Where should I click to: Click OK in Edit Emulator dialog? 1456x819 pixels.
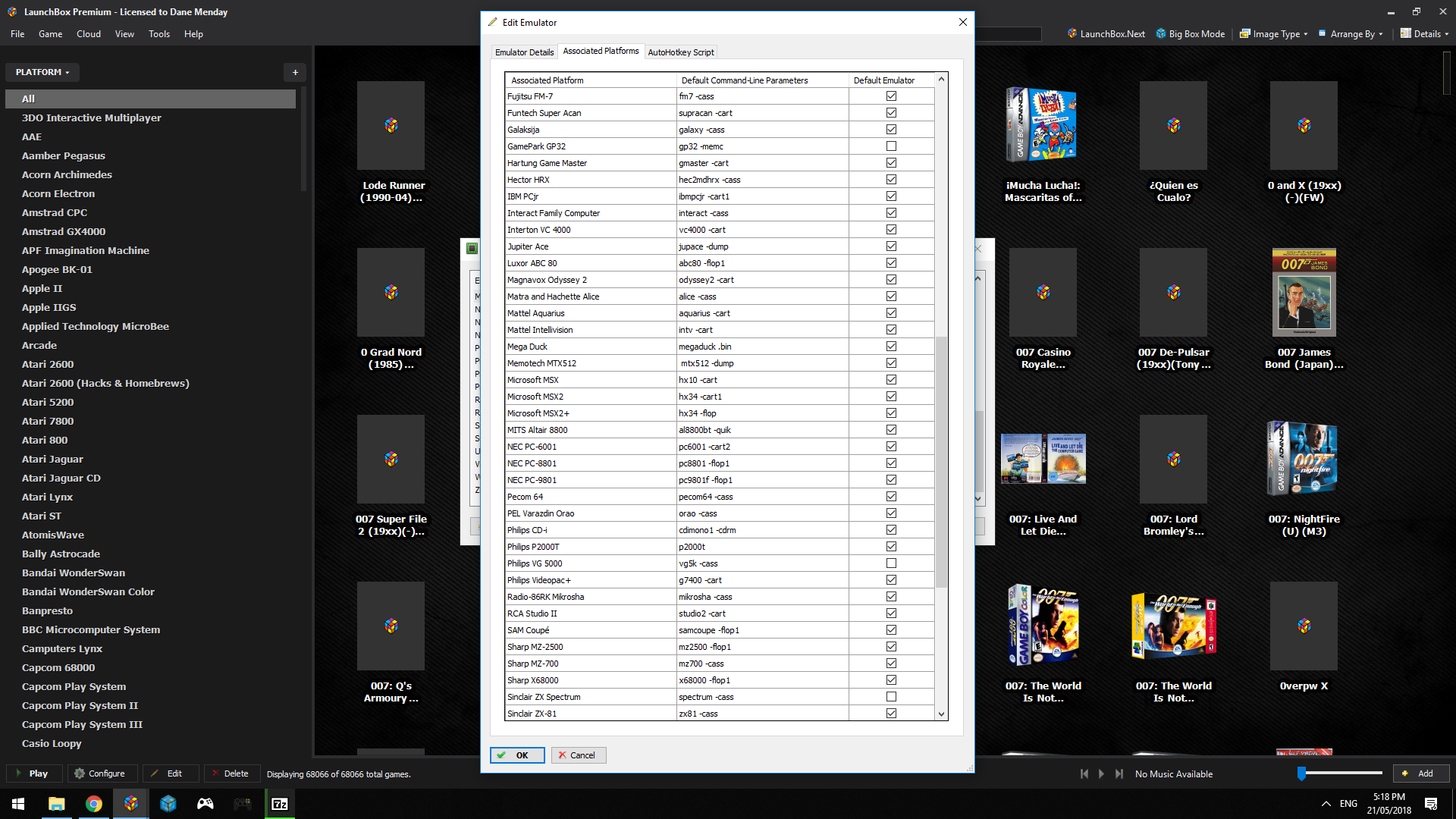(517, 755)
